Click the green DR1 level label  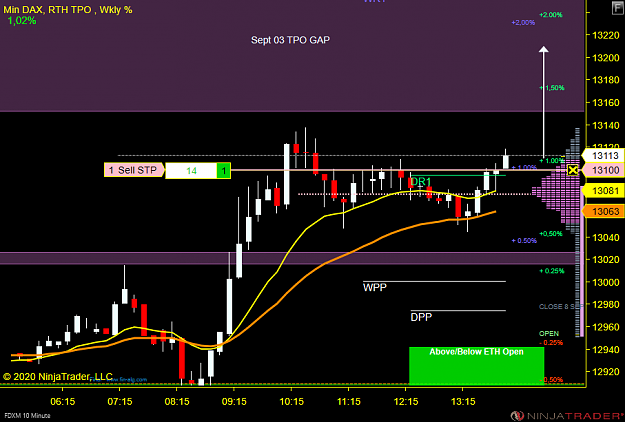click(x=421, y=182)
